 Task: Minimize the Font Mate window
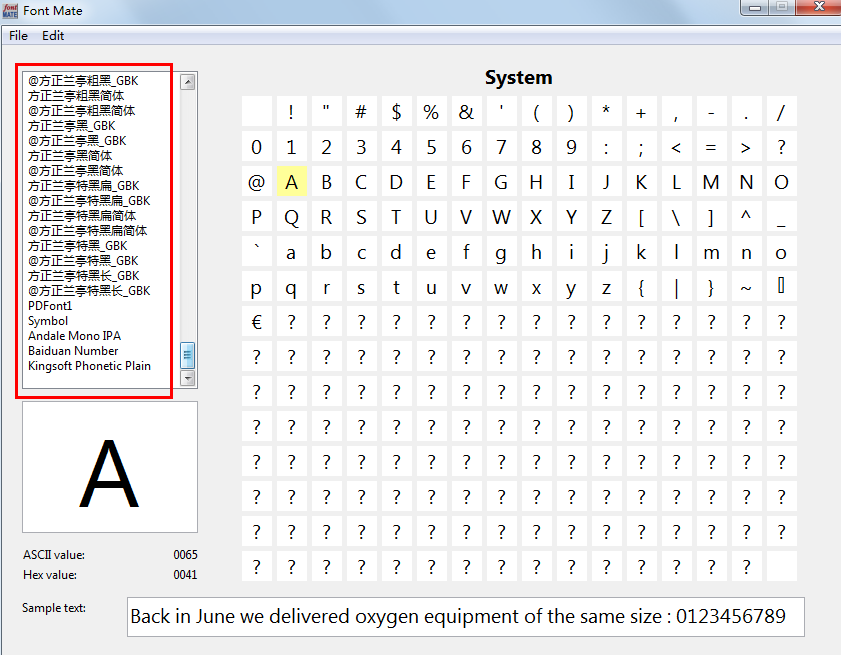(x=755, y=7)
